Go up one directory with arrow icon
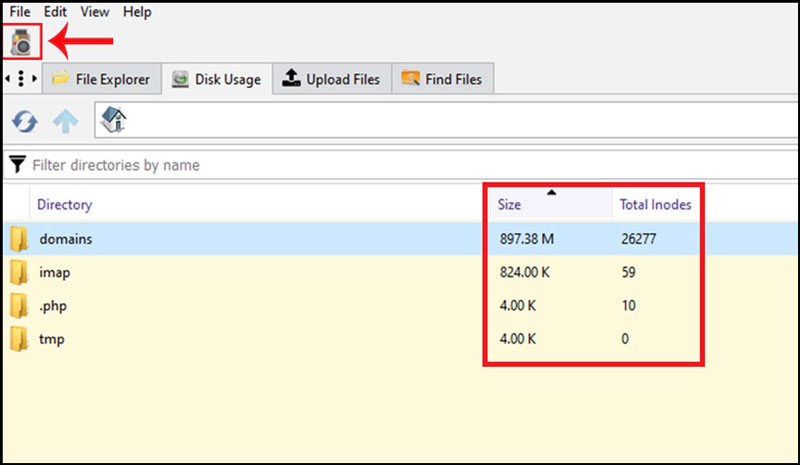The height and width of the screenshot is (465, 800). pos(65,122)
